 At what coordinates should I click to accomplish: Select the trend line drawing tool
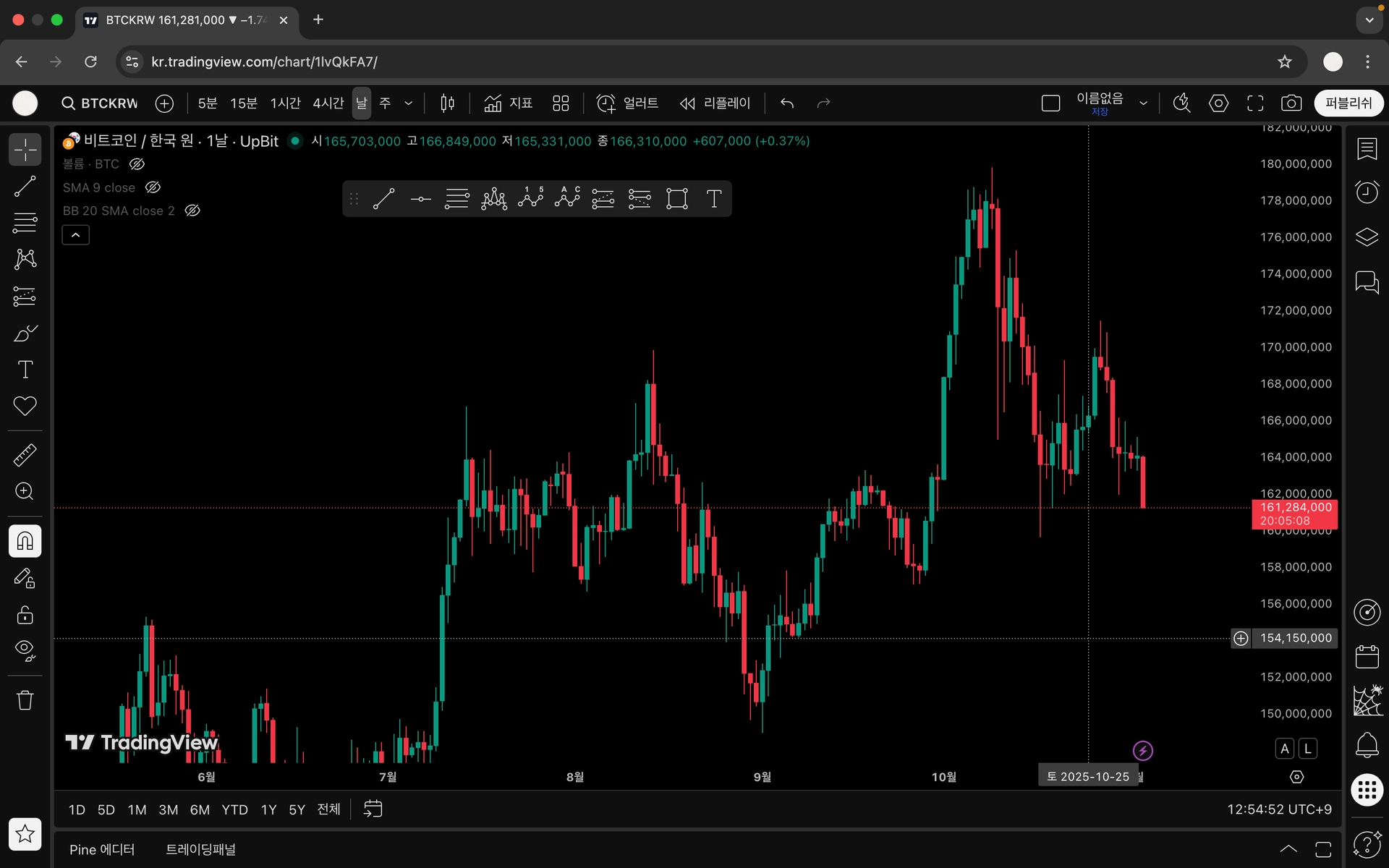tap(25, 187)
